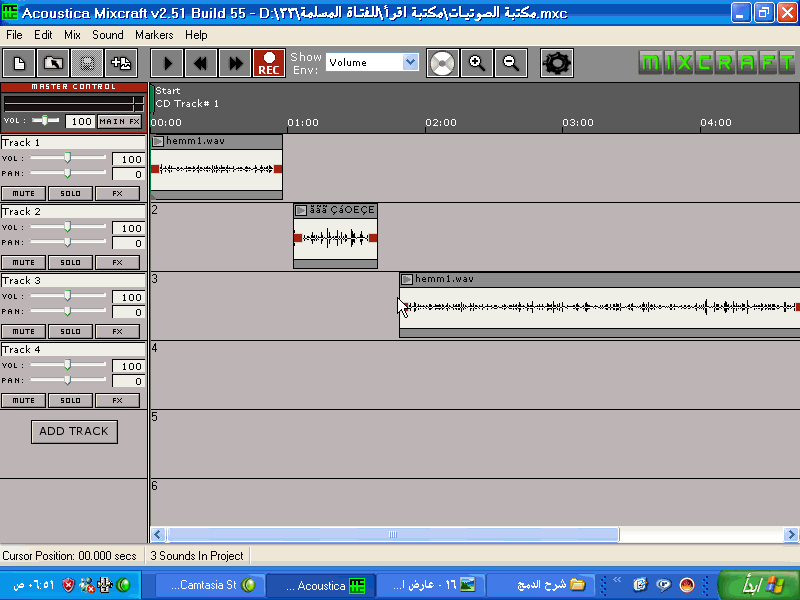Create a new project with the blank page icon
The image size is (800, 600).
(19, 63)
